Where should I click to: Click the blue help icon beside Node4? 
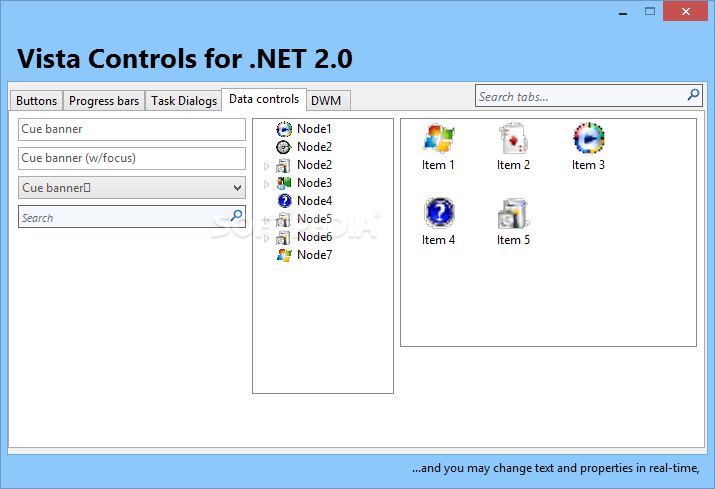click(284, 201)
